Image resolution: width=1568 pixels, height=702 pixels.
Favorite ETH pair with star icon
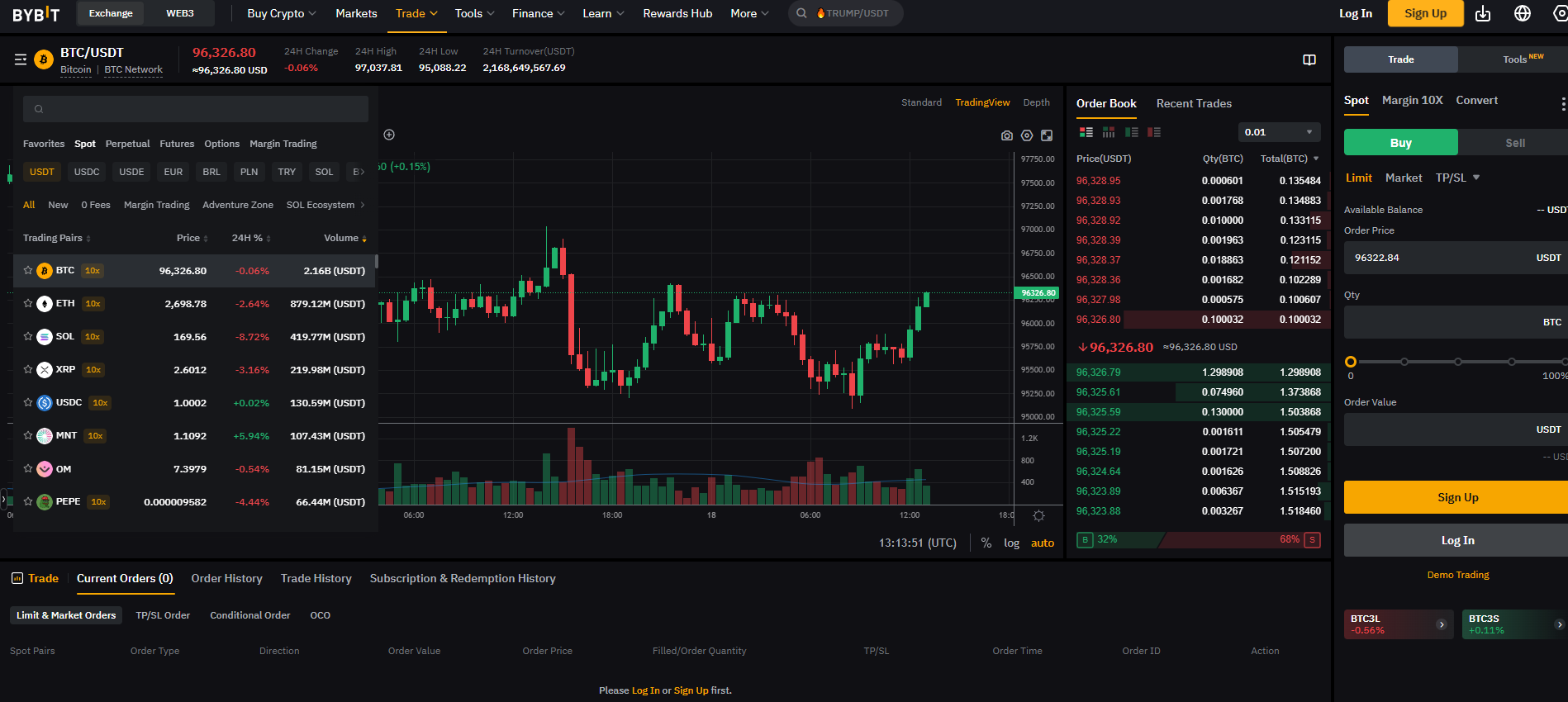(28, 303)
